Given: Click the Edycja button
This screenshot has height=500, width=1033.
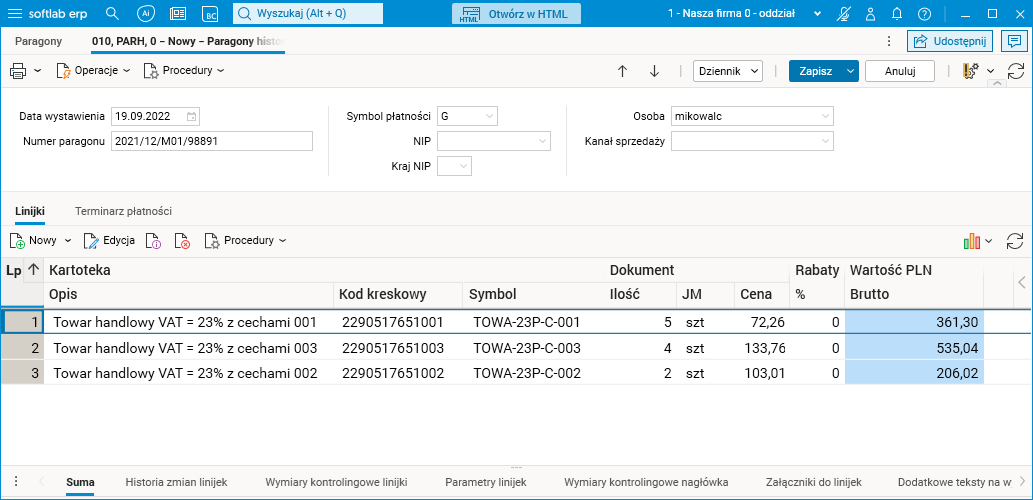Looking at the screenshot, I should (x=109, y=241).
